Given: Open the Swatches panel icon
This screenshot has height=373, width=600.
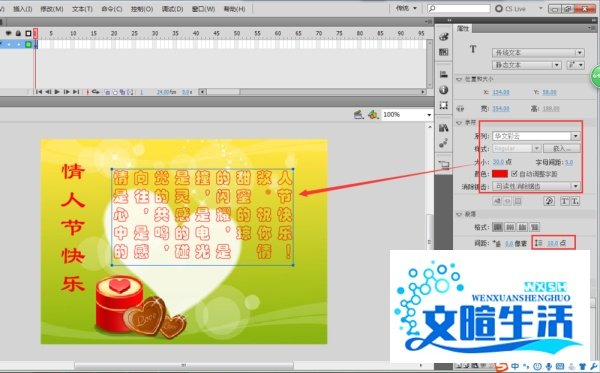Looking at the screenshot, I should 443,52.
